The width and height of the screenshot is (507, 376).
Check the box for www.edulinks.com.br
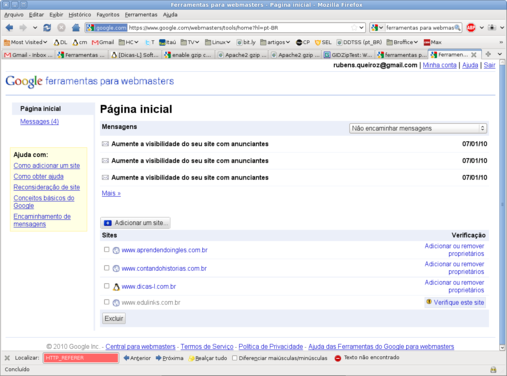point(106,302)
